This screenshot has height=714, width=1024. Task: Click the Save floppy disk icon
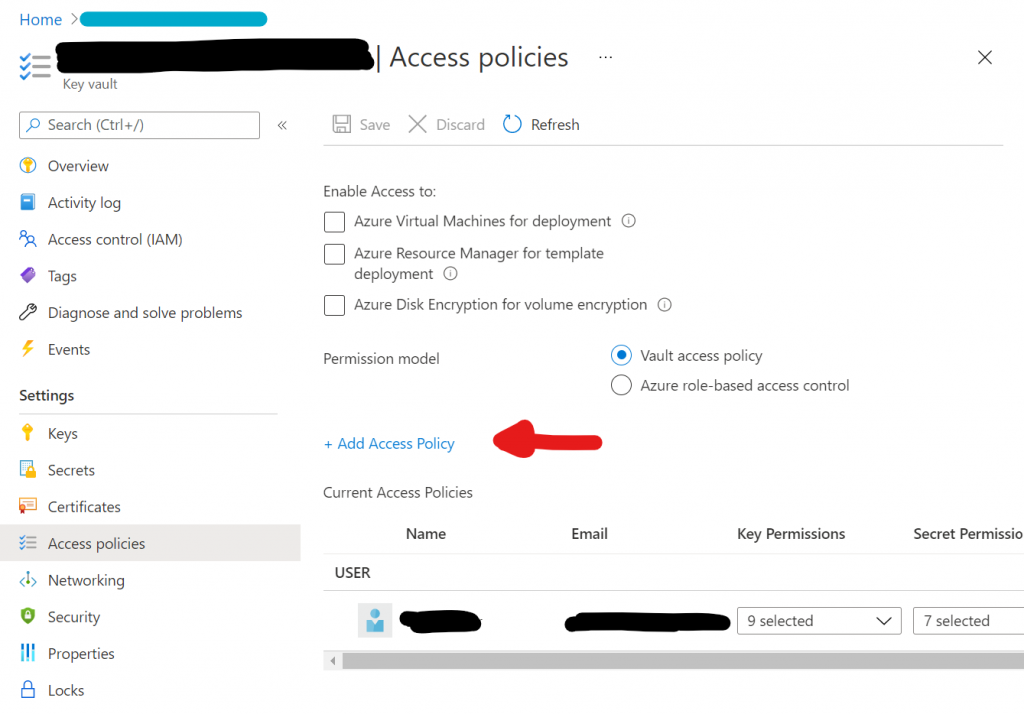click(342, 124)
